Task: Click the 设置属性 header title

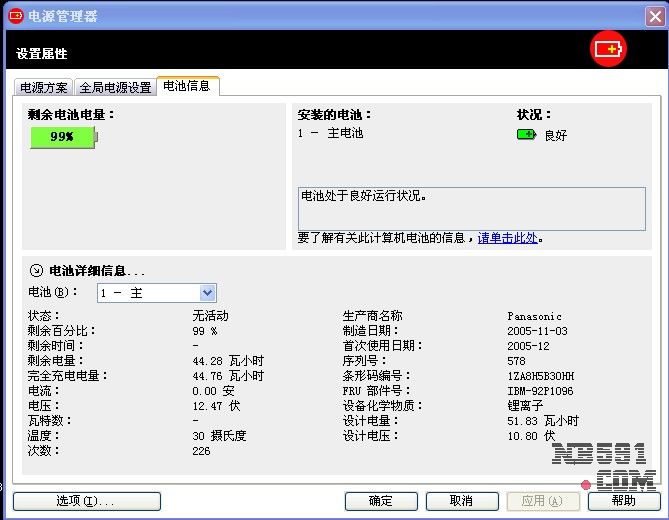Action: coord(42,54)
